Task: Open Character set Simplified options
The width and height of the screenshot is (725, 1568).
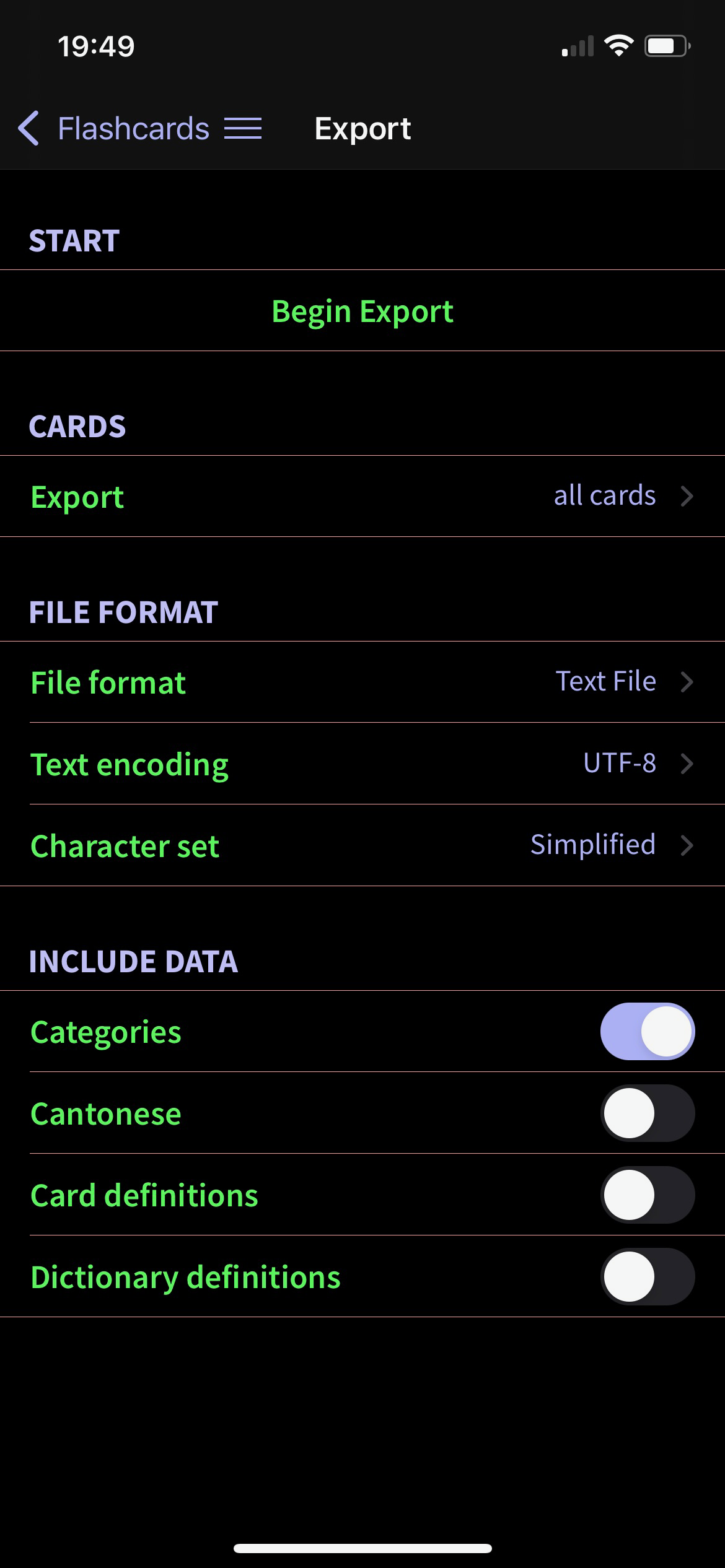Action: [x=362, y=845]
